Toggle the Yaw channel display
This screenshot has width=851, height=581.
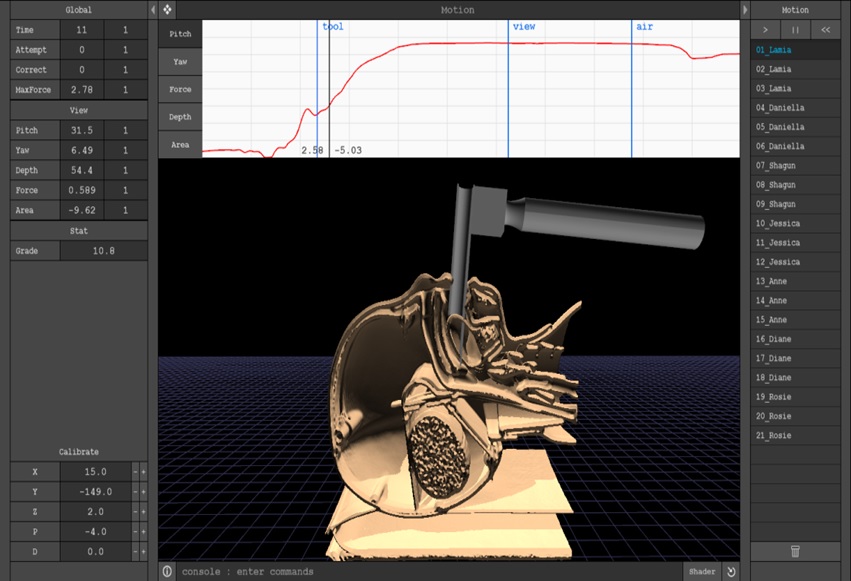tap(178, 61)
